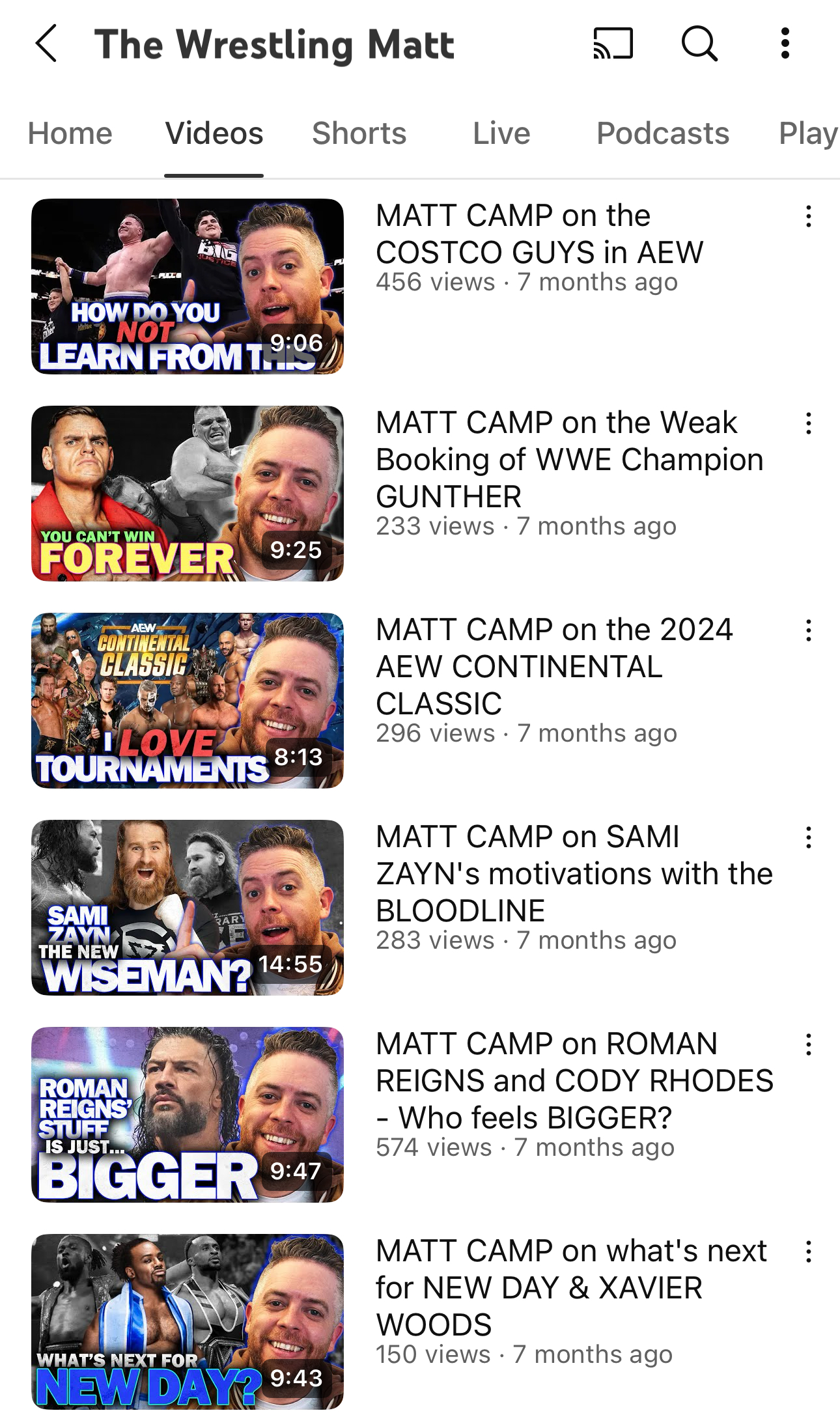Tap the search magnifier icon
Screen dimensions: 840x1428
coord(699,44)
